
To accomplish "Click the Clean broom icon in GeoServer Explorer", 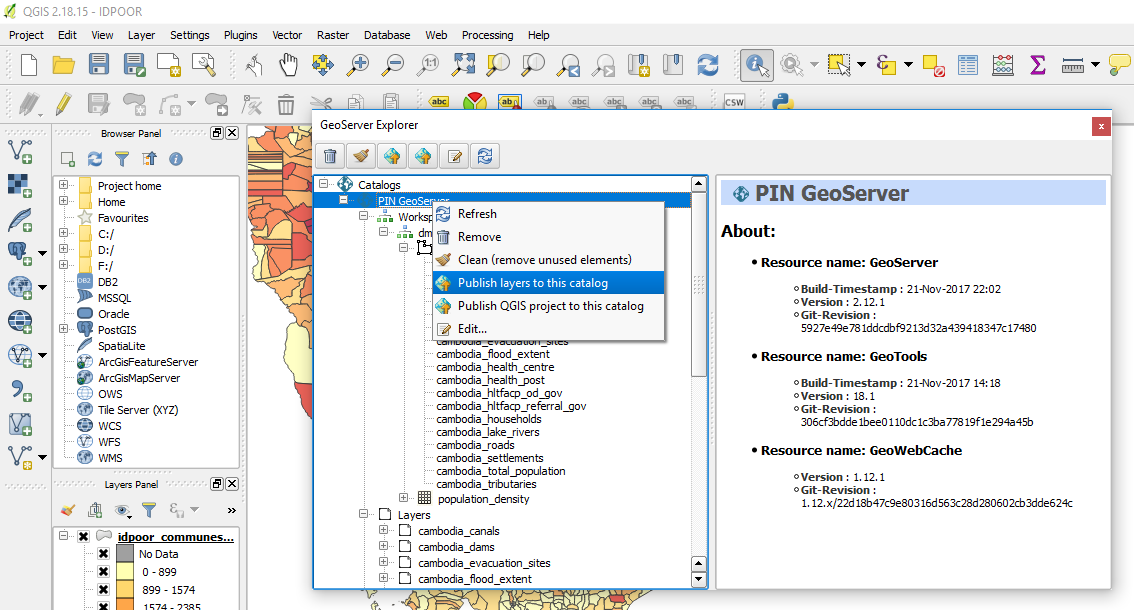I will pos(361,156).
